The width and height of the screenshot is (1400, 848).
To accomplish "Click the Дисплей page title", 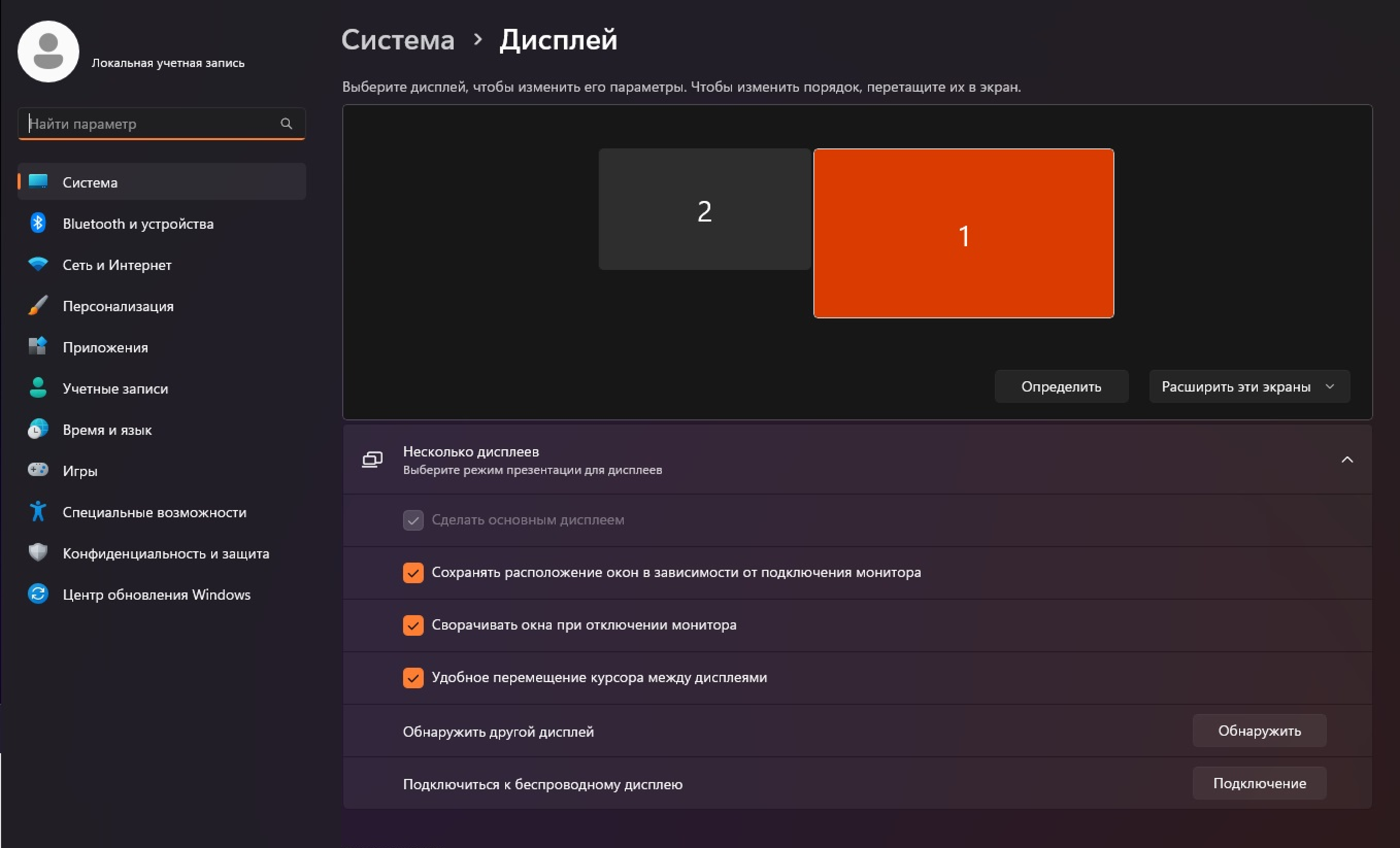I will [x=558, y=40].
